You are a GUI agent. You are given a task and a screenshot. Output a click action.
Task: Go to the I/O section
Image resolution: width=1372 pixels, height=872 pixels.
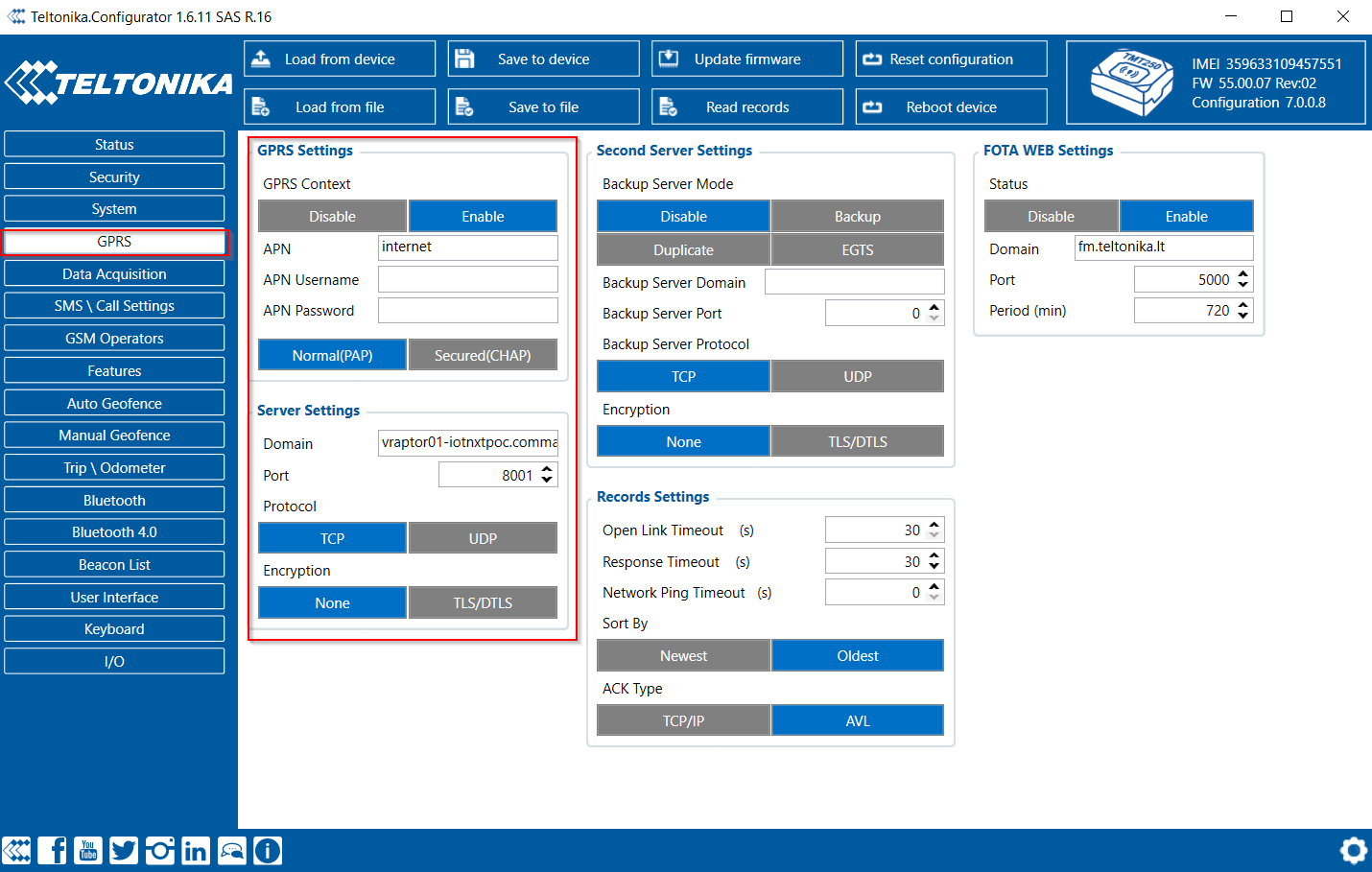(114, 661)
